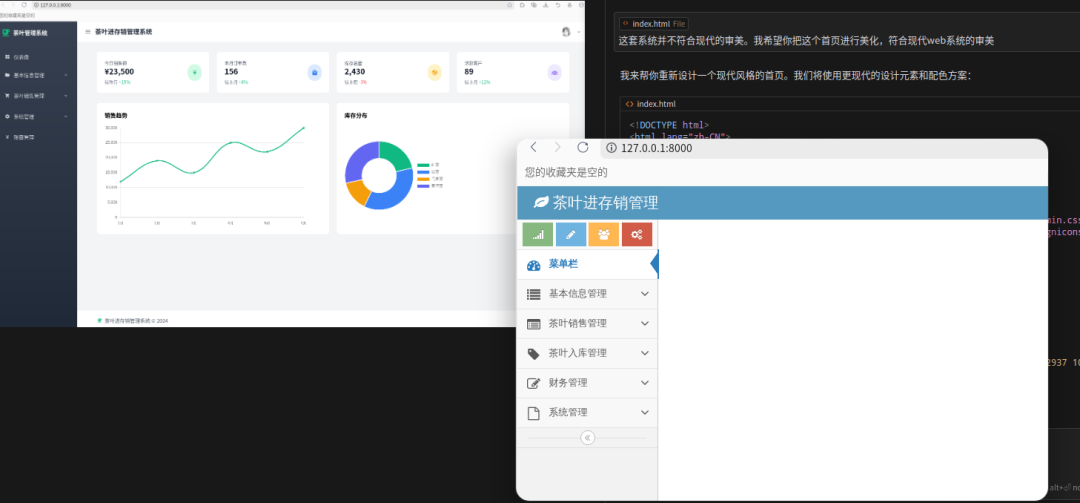Click the tea logo in dark sidebar
The height and width of the screenshot is (503, 1080).
click(6, 32)
